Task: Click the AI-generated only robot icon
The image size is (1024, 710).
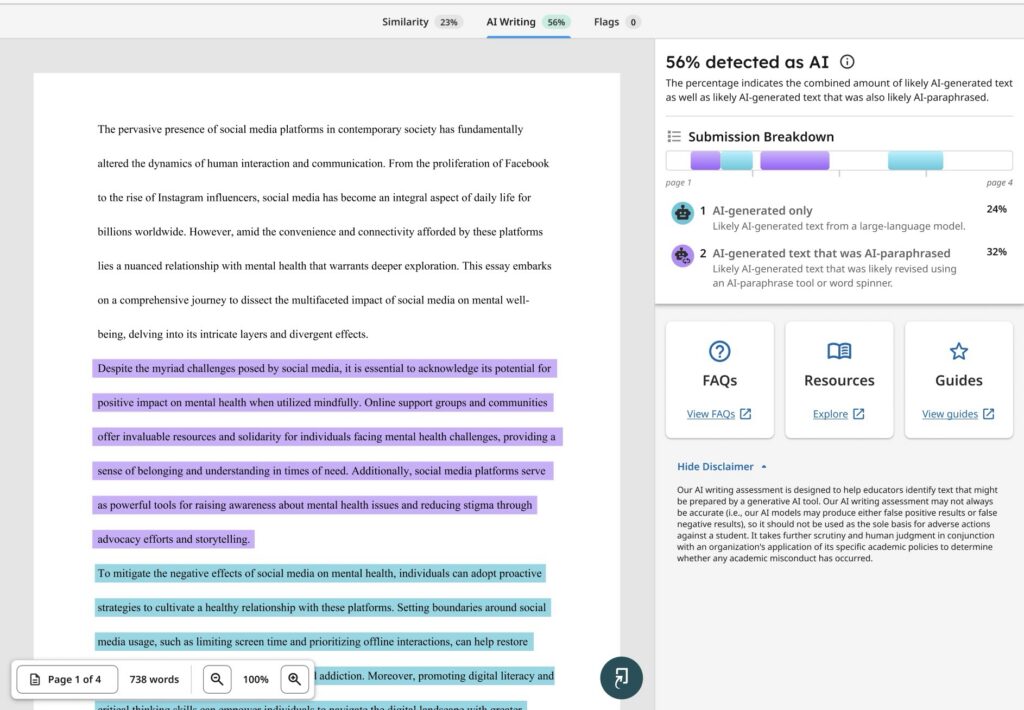Action: point(682,213)
